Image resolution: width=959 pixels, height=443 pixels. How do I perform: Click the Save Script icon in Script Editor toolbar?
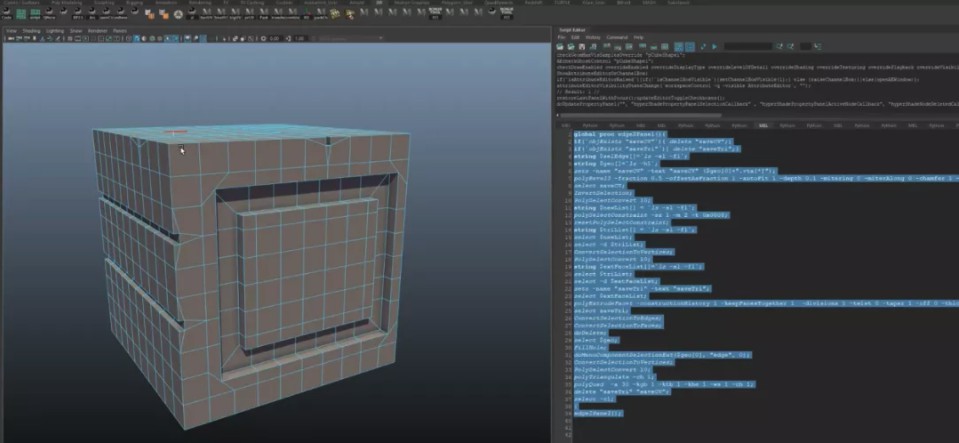[x=582, y=46]
